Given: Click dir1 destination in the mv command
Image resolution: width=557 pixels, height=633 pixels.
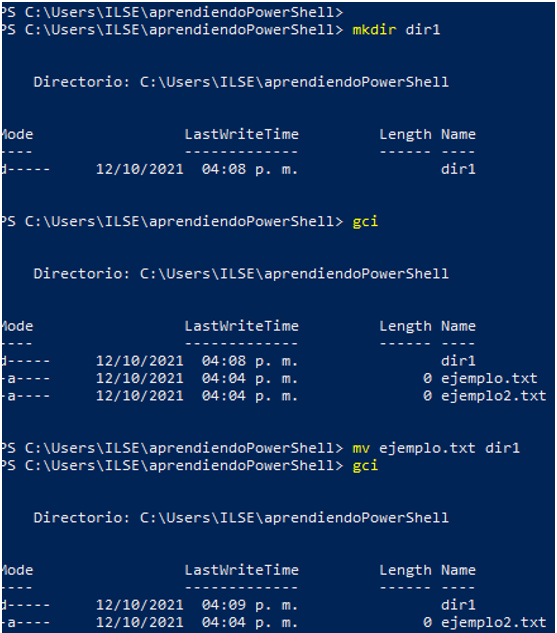Looking at the screenshot, I should click(502, 448).
